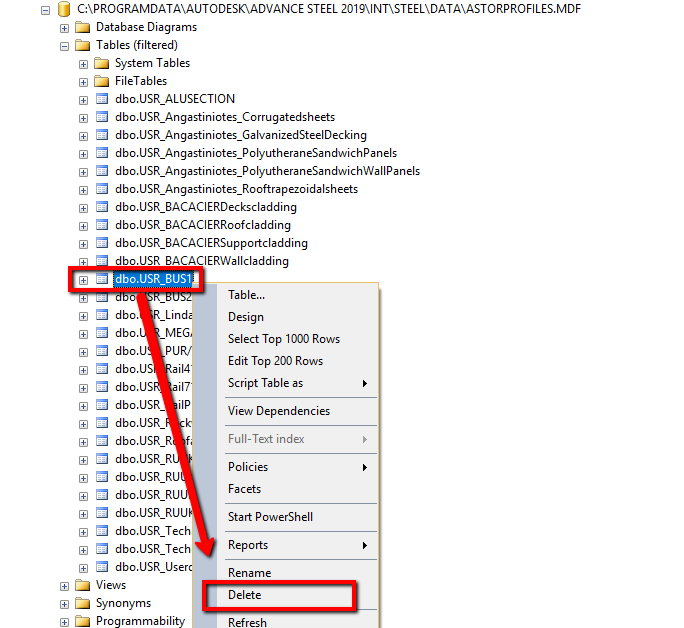
Task: Click the FileTables folder icon
Action: 102,81
